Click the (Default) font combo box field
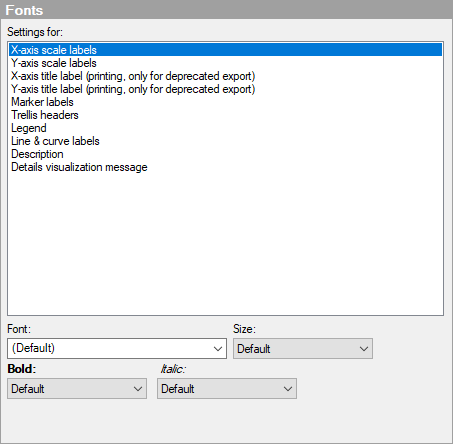The image size is (453, 444). click(x=117, y=348)
